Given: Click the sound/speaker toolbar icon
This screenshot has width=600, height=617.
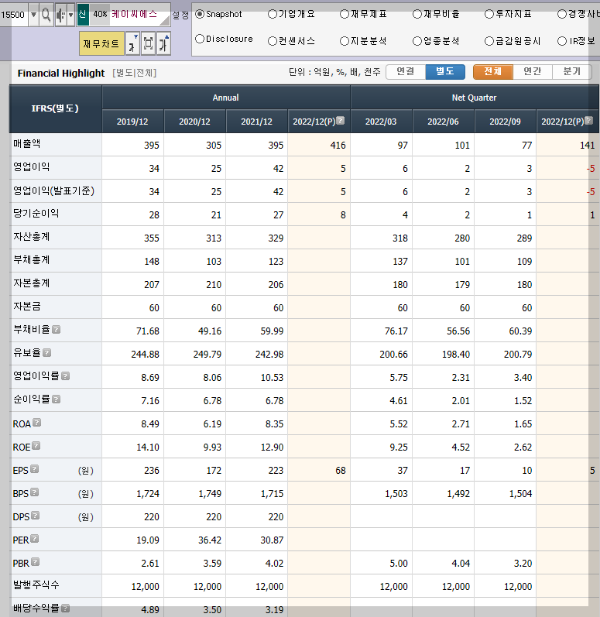Looking at the screenshot, I should [x=60, y=15].
